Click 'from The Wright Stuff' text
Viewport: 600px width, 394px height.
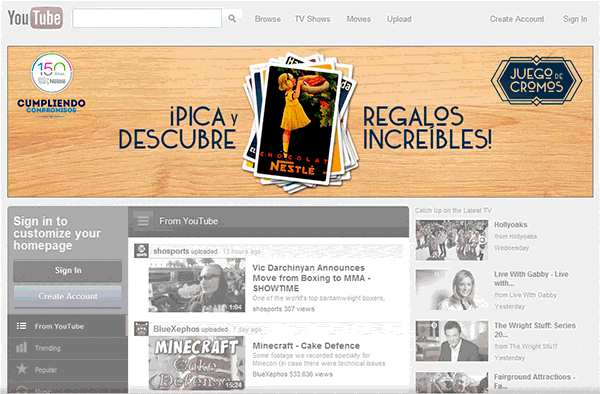[526, 346]
